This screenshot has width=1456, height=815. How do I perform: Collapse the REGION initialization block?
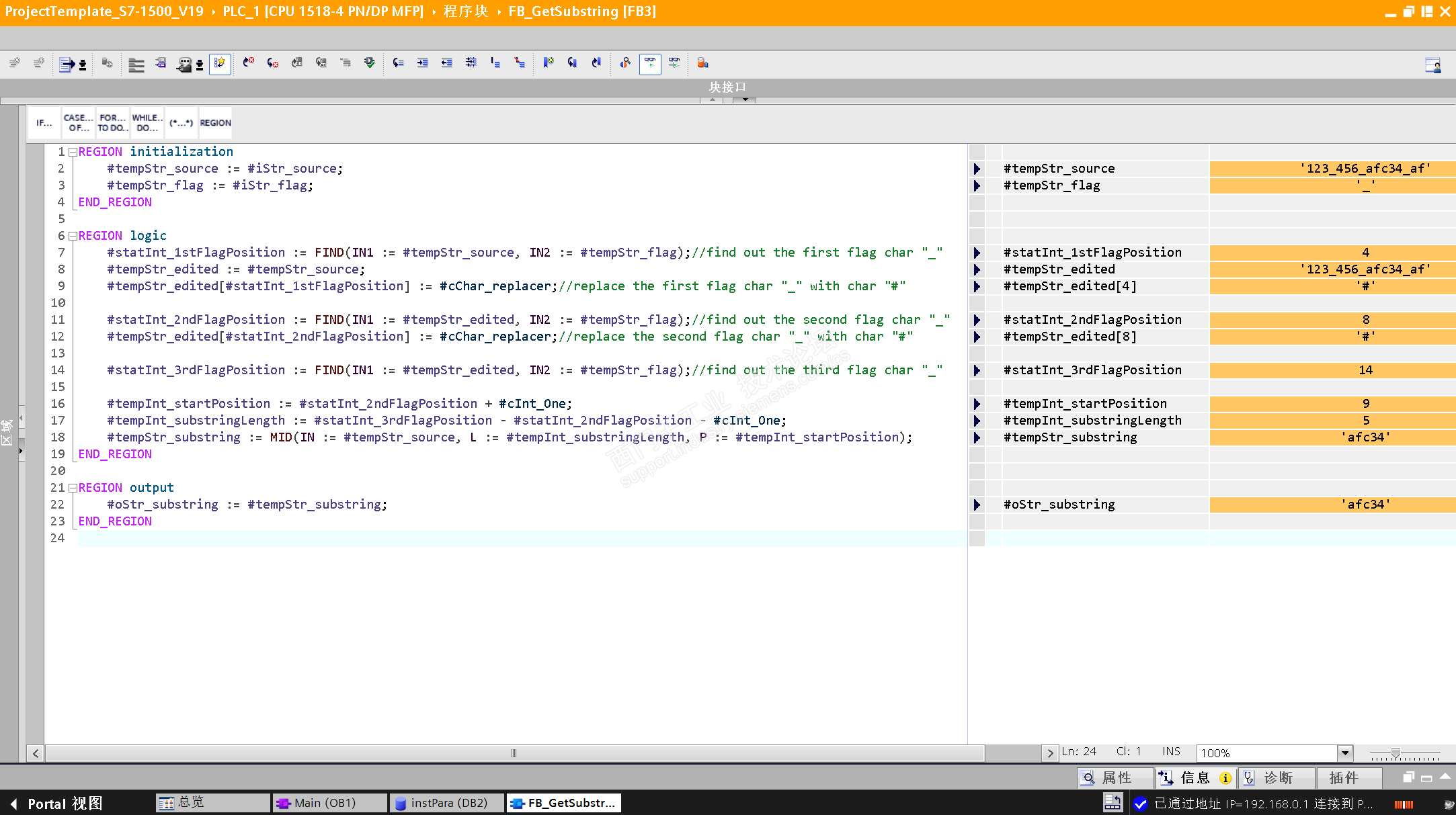pyautogui.click(x=73, y=152)
